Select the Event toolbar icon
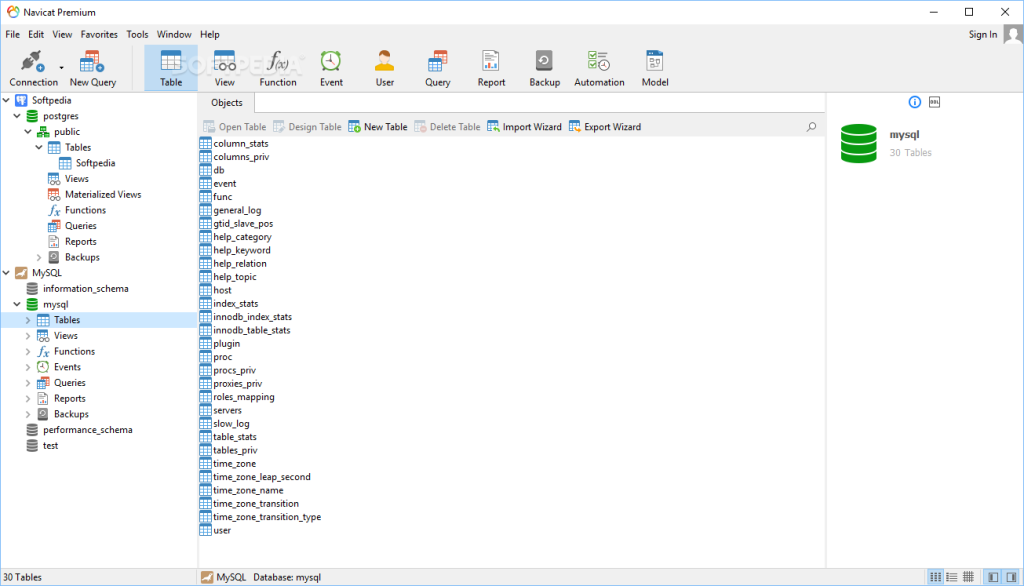Screen dimensions: 1024x586 tap(331, 68)
